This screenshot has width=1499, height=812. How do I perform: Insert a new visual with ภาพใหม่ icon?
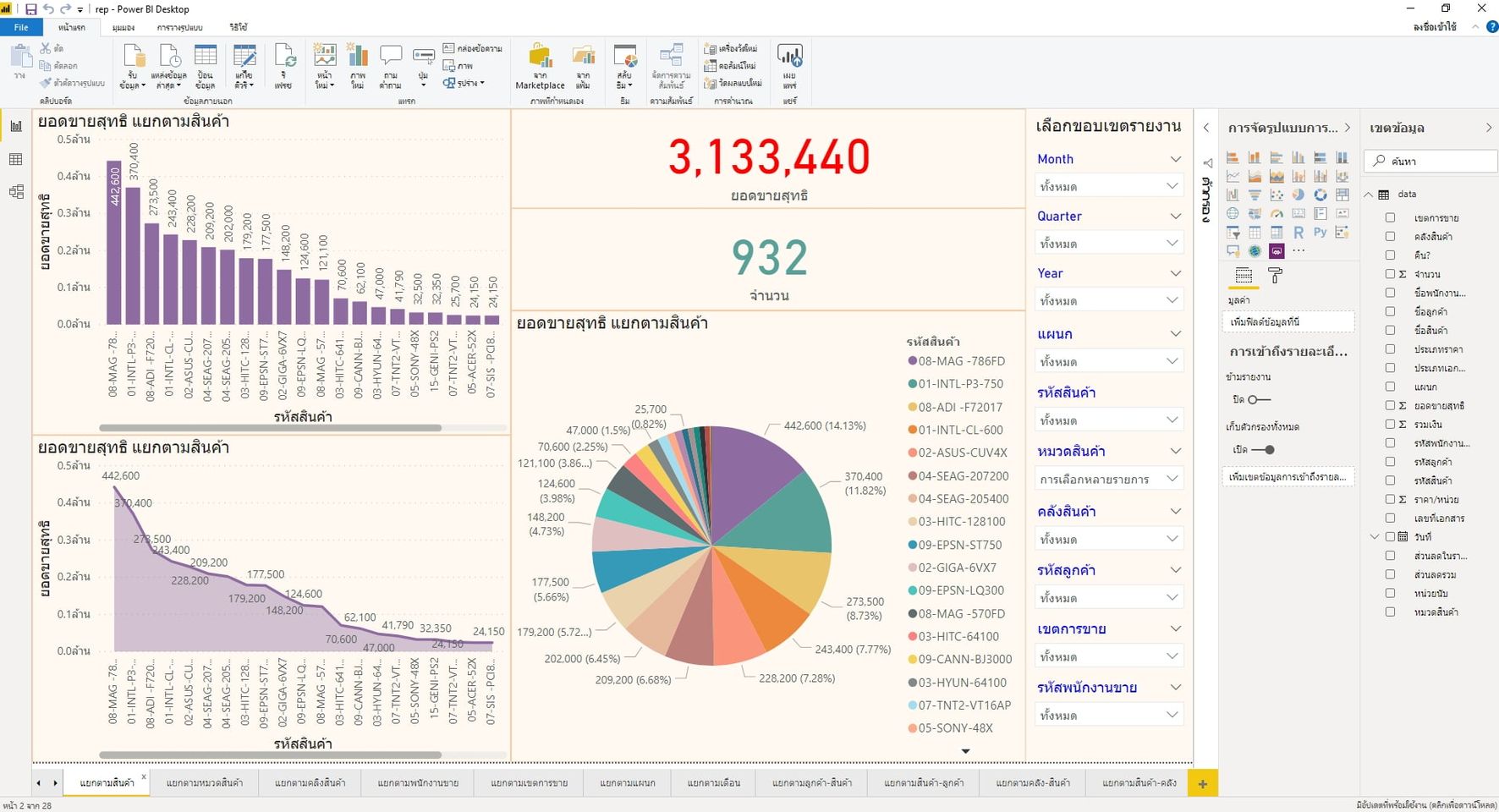(358, 67)
